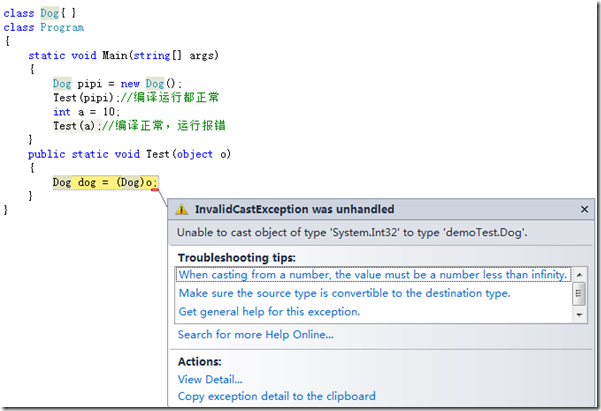The width and height of the screenshot is (601, 411).
Task: Close the InvalidCastException dialog
Action: tap(584, 209)
